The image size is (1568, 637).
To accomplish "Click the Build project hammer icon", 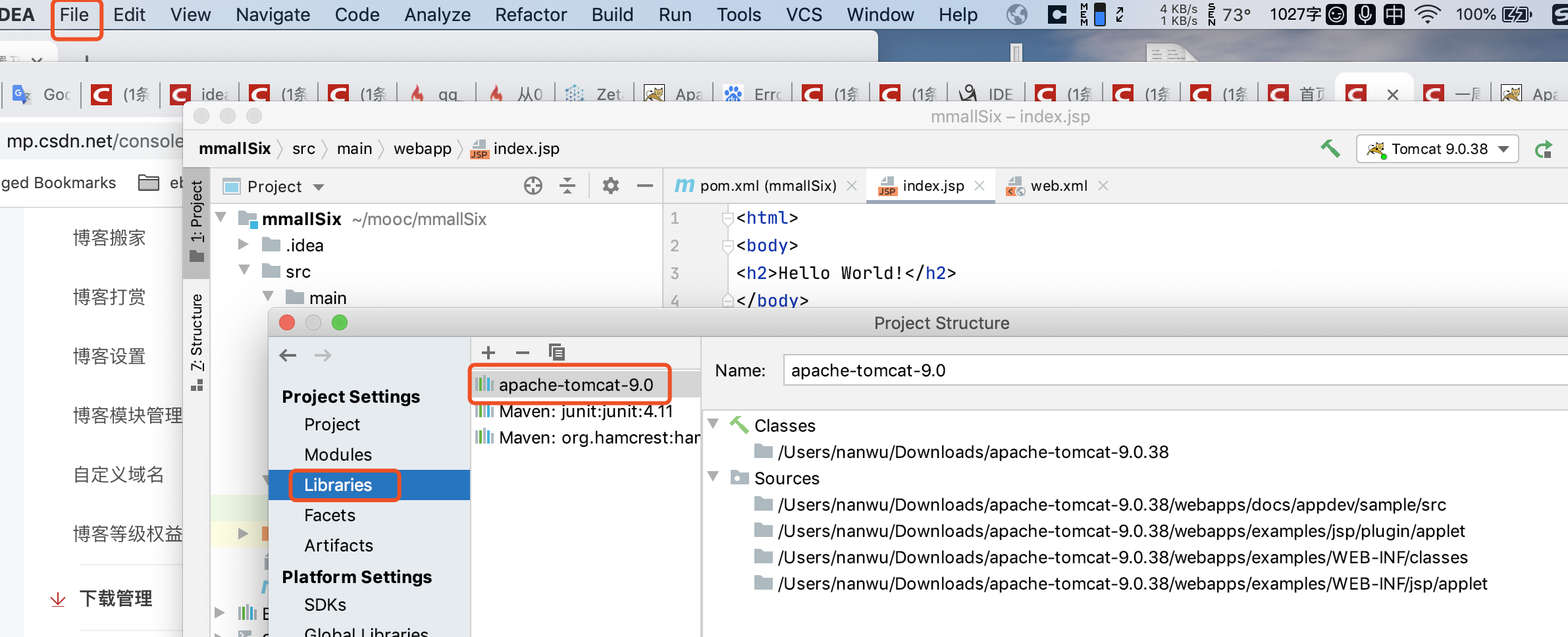I will (x=1332, y=149).
